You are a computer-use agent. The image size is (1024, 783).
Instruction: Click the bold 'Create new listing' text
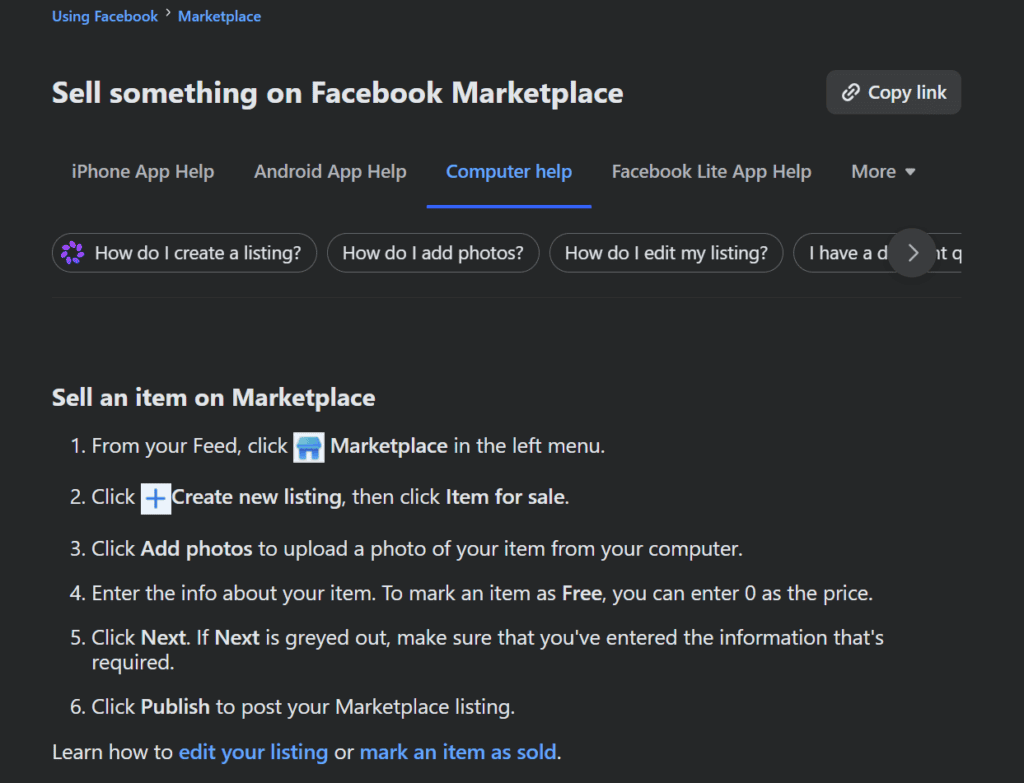click(257, 497)
